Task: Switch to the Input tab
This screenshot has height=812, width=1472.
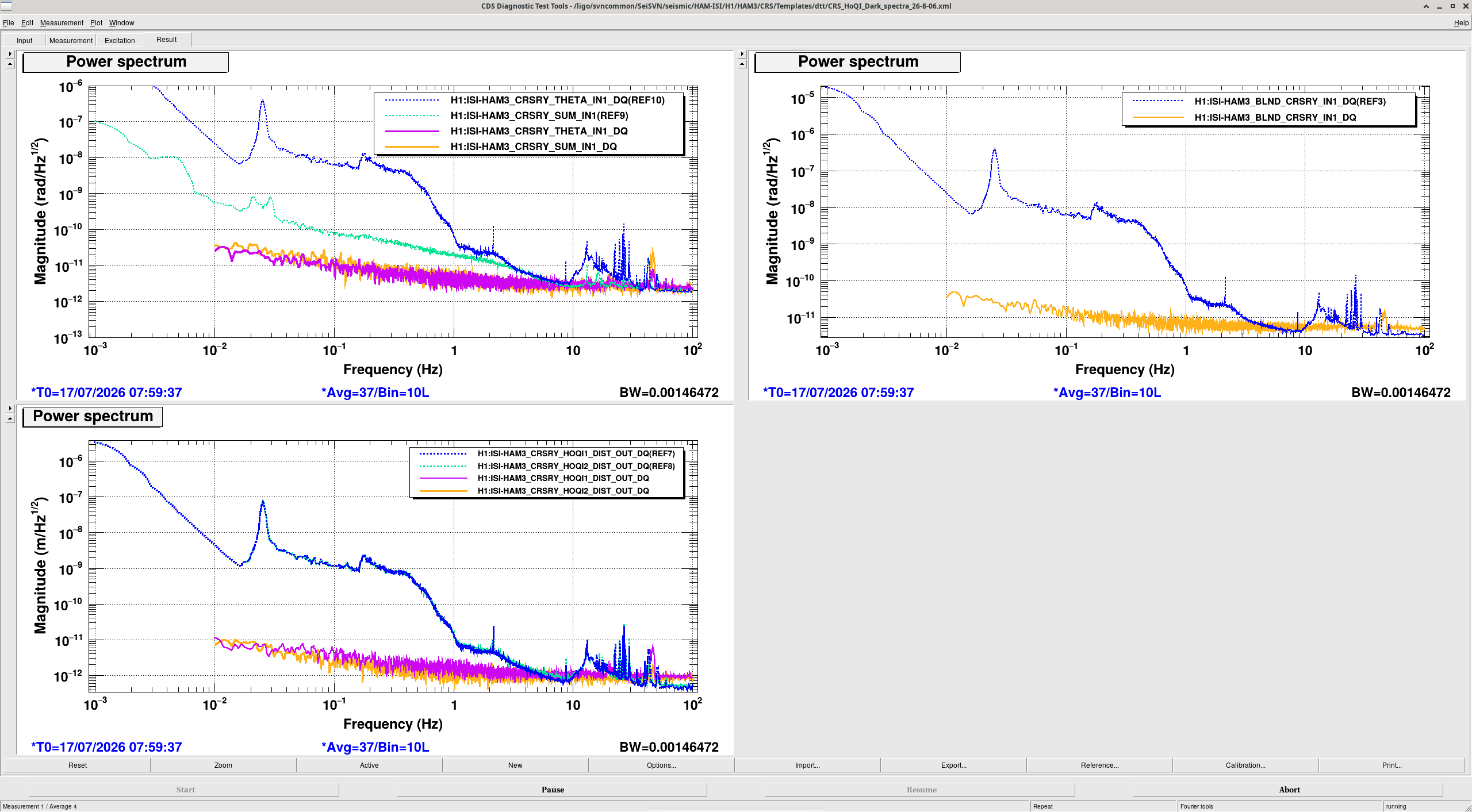Action: [x=24, y=40]
